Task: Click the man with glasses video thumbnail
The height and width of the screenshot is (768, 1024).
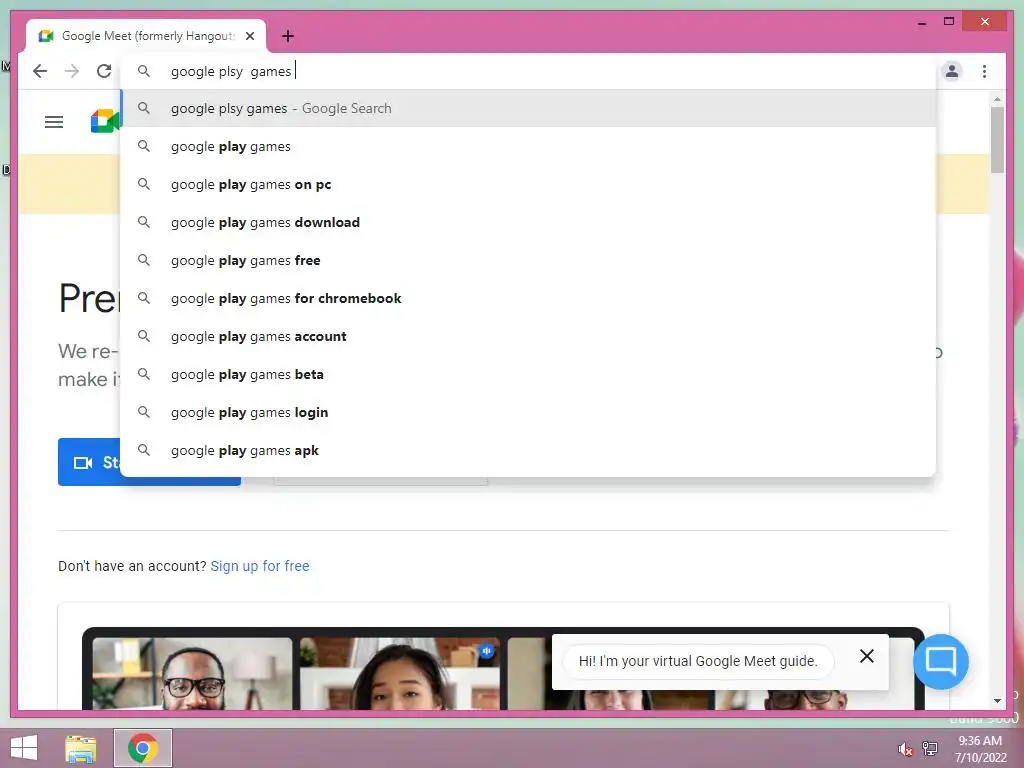Action: point(192,674)
